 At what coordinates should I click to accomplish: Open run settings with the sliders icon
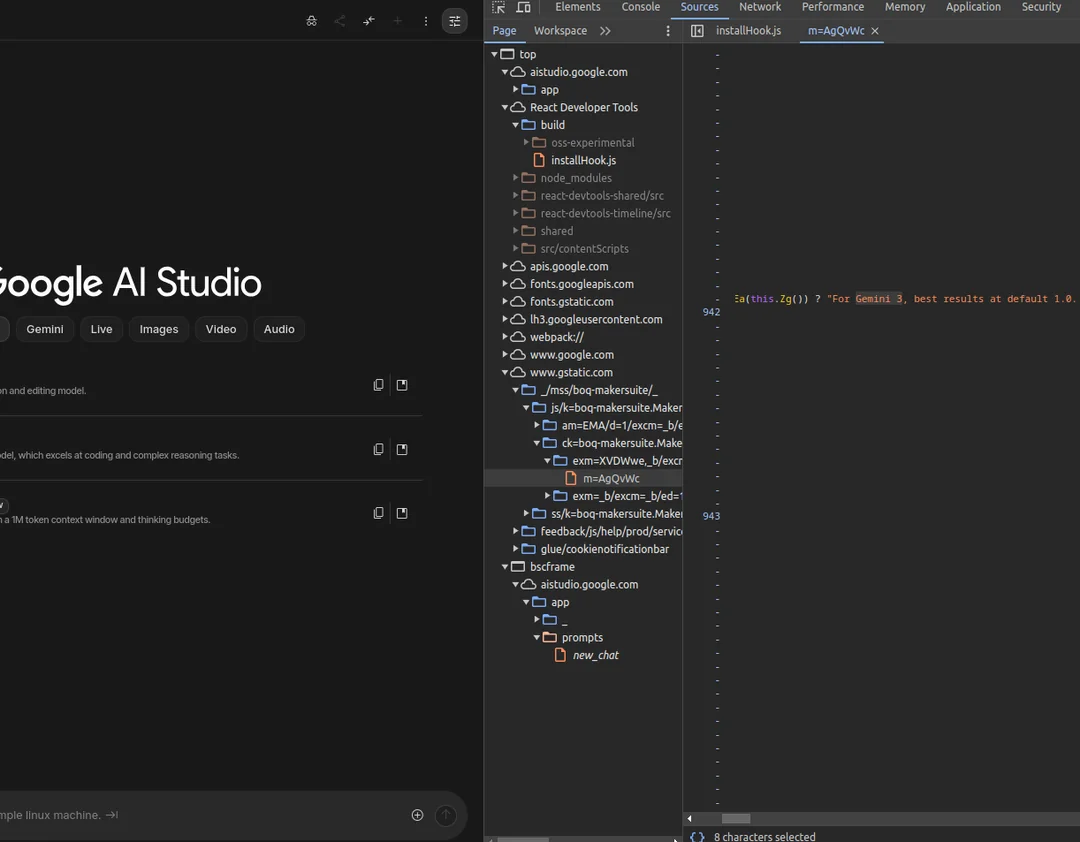pos(455,20)
